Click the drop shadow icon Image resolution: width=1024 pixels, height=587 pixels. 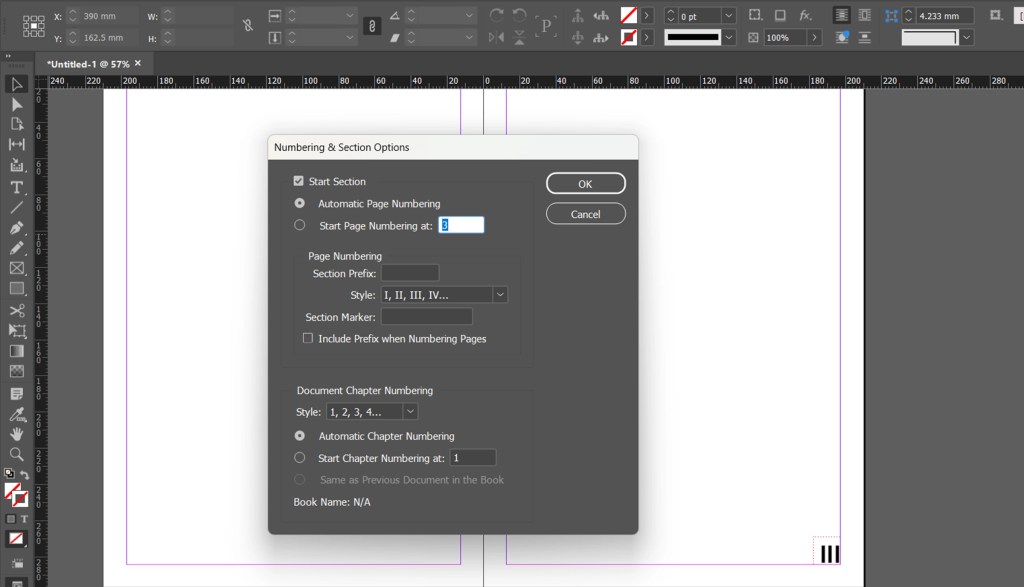coord(780,15)
